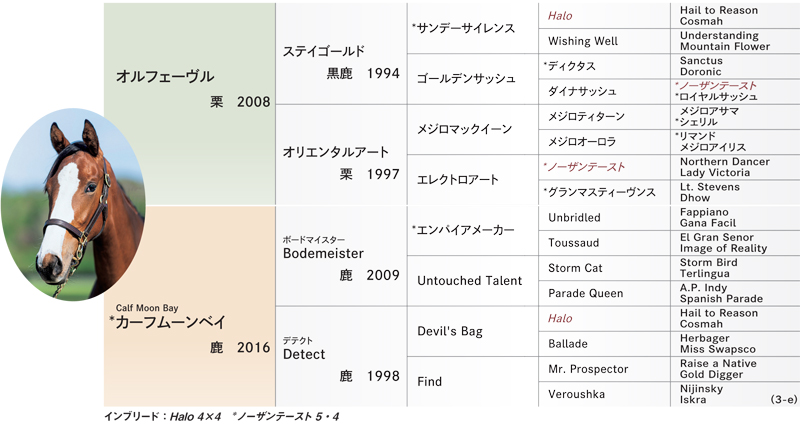Select Storm Cat in pedigree
The width and height of the screenshot is (800, 425).
point(575,268)
